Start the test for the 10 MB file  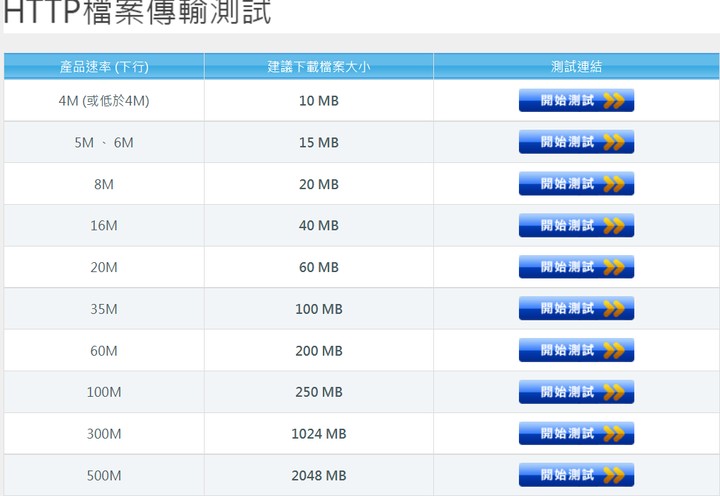576,100
